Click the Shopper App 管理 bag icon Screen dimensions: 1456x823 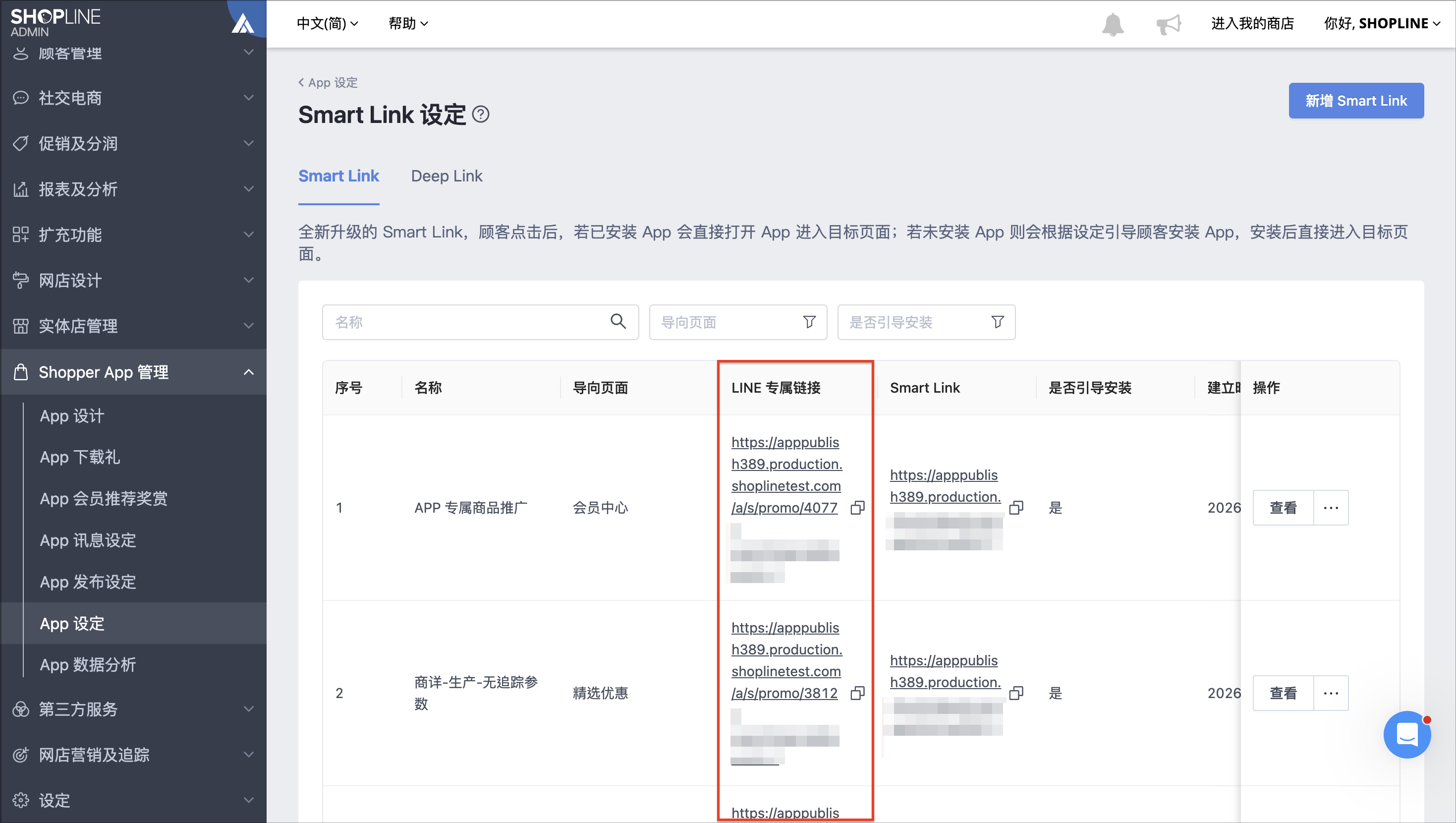tap(21, 372)
